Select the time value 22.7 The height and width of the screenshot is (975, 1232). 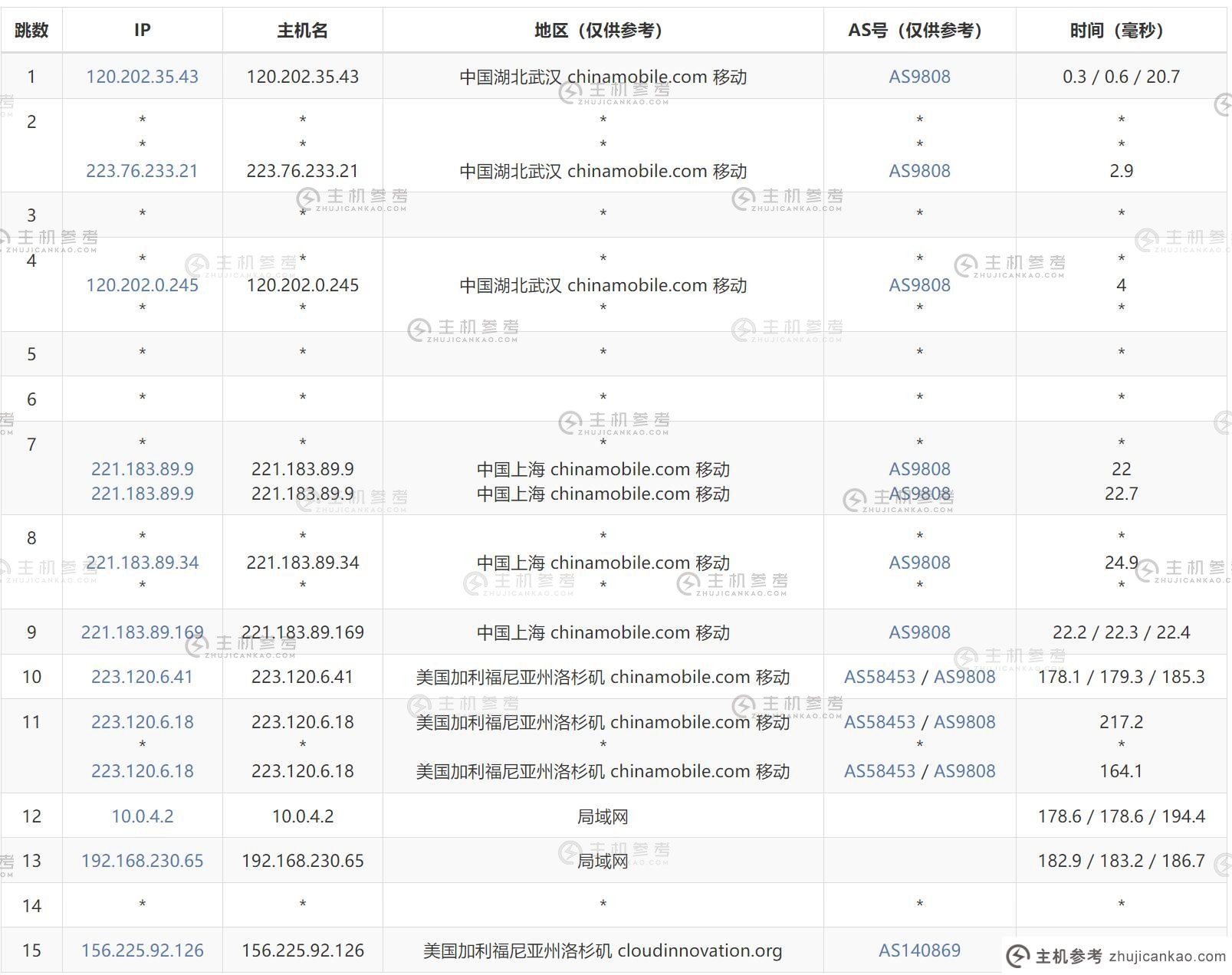tap(1121, 494)
